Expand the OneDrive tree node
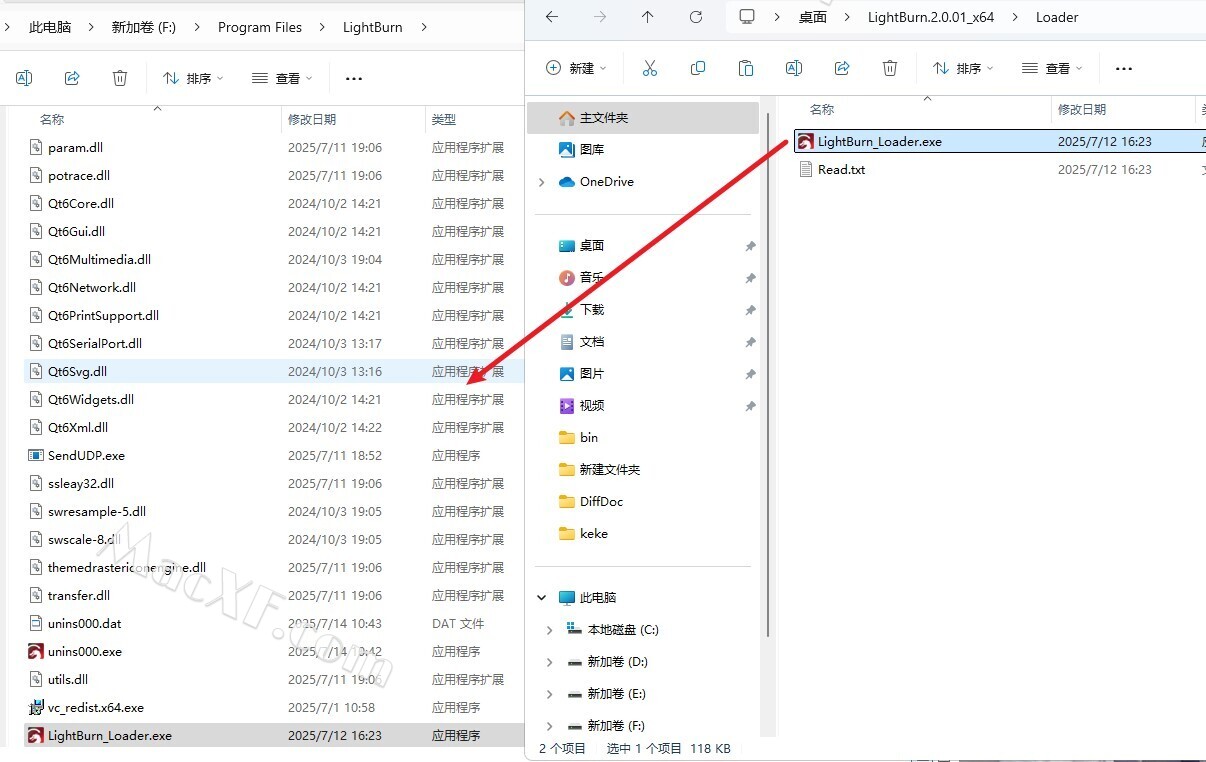This screenshot has height=762, width=1206. (x=542, y=182)
